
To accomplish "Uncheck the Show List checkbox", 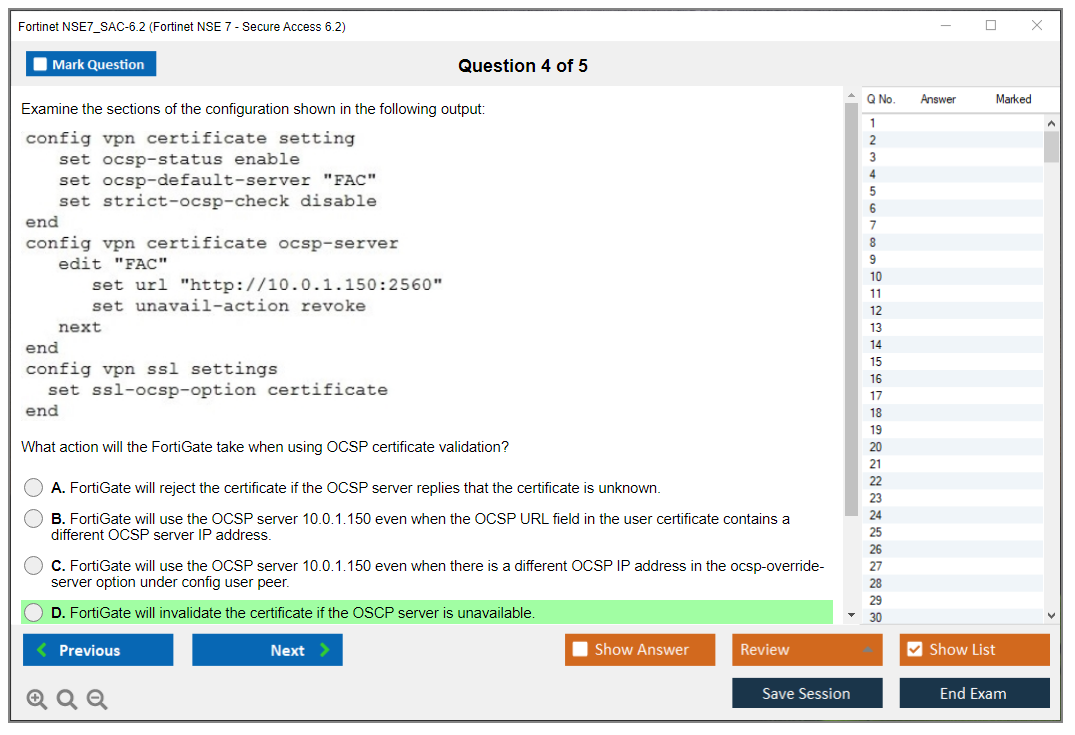I will click(x=914, y=650).
